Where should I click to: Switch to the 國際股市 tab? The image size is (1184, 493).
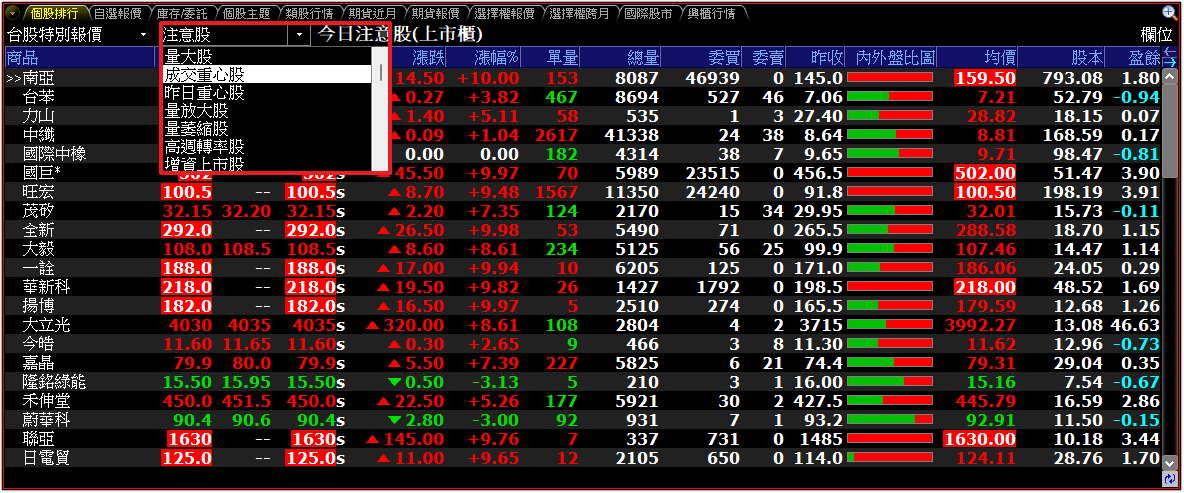point(648,13)
